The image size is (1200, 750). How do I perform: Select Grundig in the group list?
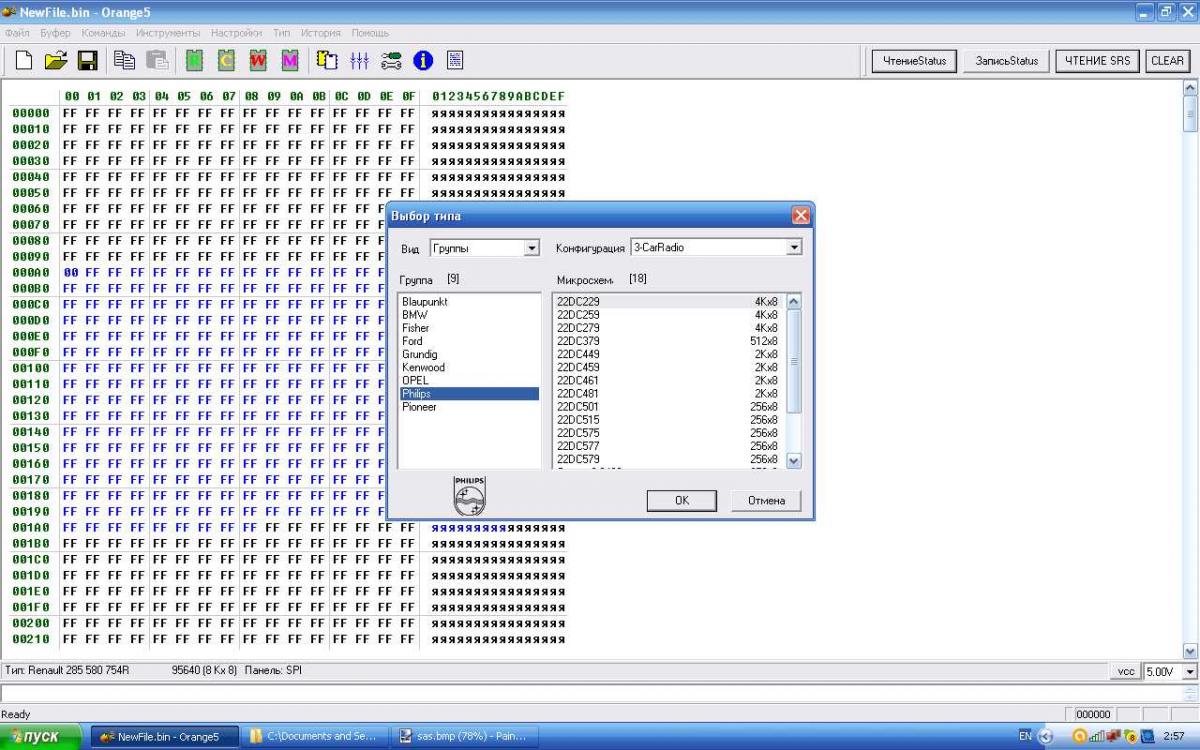pyautogui.click(x=468, y=354)
